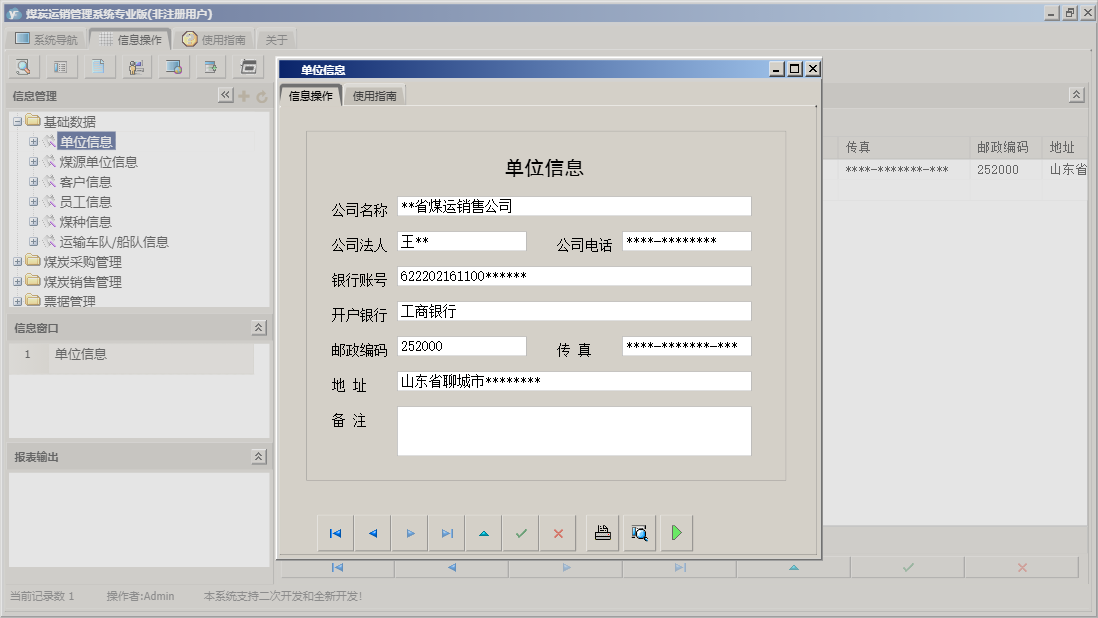The width and height of the screenshot is (1098, 618).
Task: Open print preview in the unit info dialog
Action: tap(639, 533)
